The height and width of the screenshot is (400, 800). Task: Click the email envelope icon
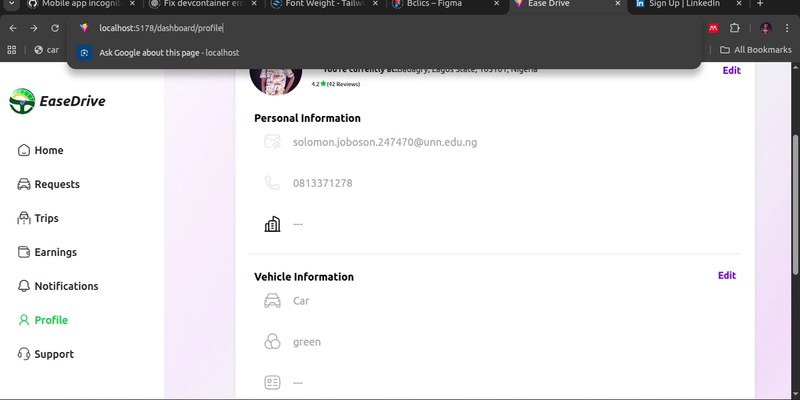click(x=272, y=142)
